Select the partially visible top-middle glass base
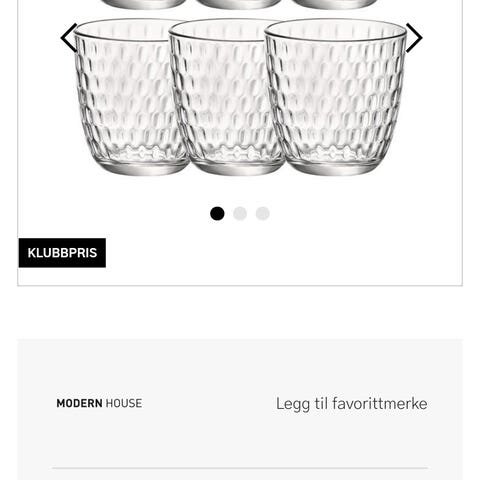This screenshot has width=480, height=480. point(238,4)
